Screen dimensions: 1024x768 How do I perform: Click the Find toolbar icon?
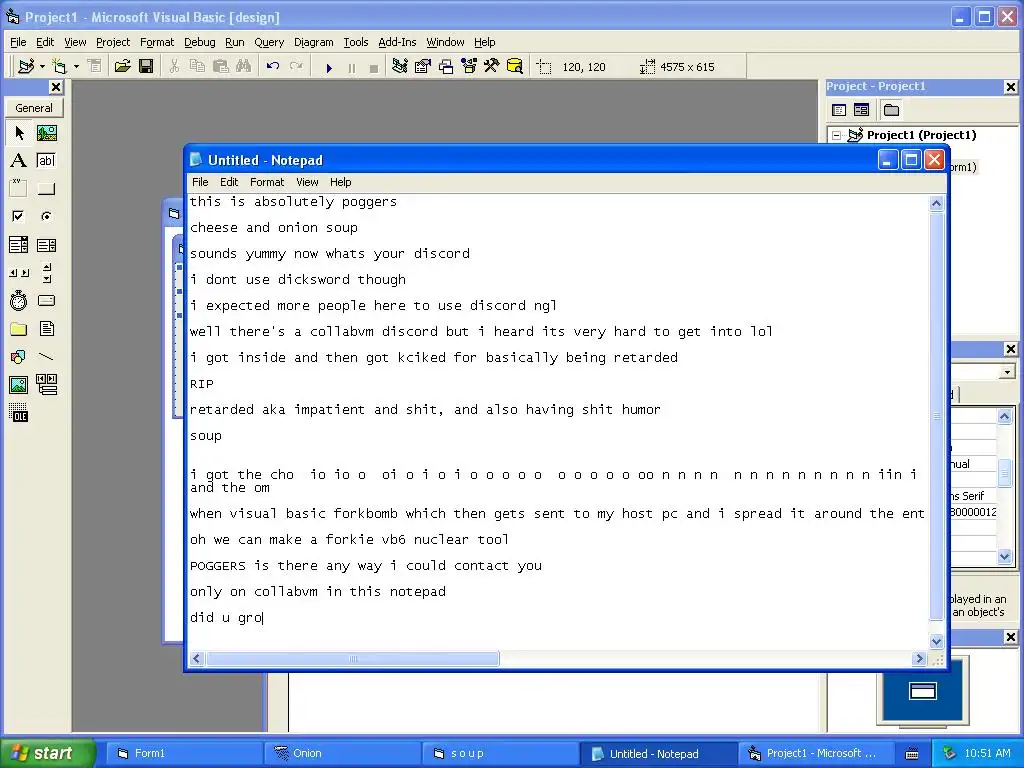[x=244, y=67]
